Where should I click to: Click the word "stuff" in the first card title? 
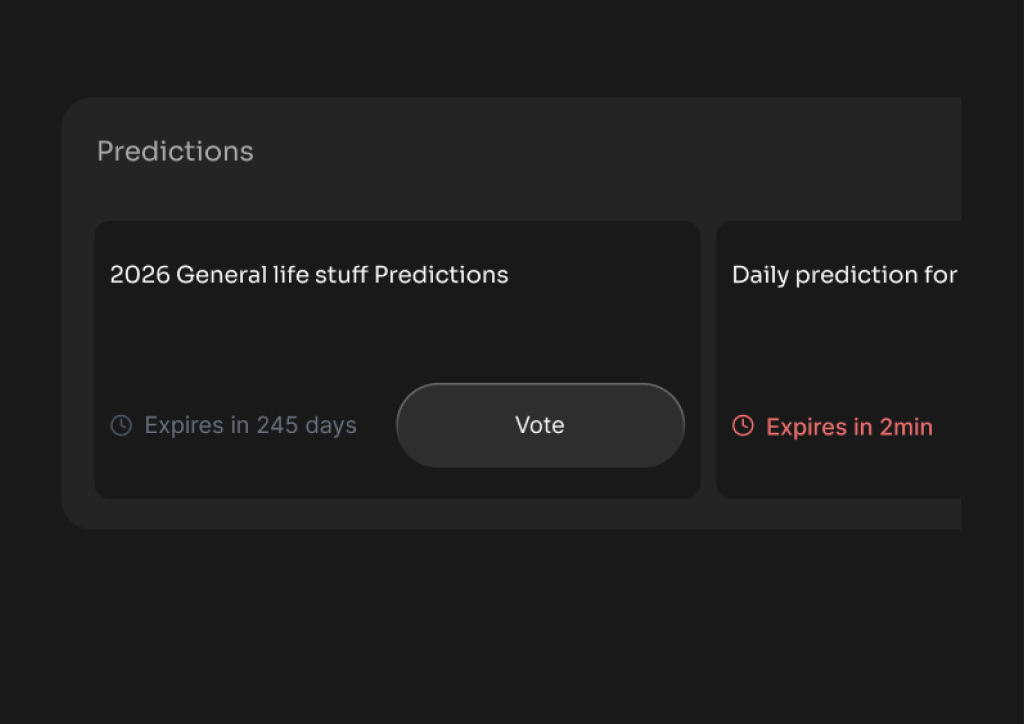[341, 275]
